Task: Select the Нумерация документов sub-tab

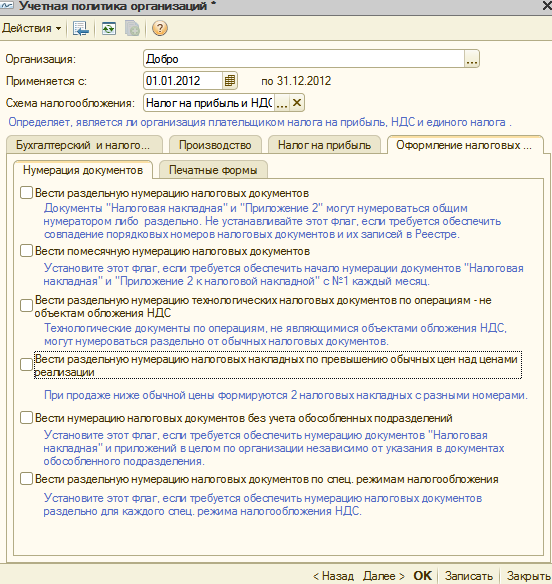Action: point(83,170)
